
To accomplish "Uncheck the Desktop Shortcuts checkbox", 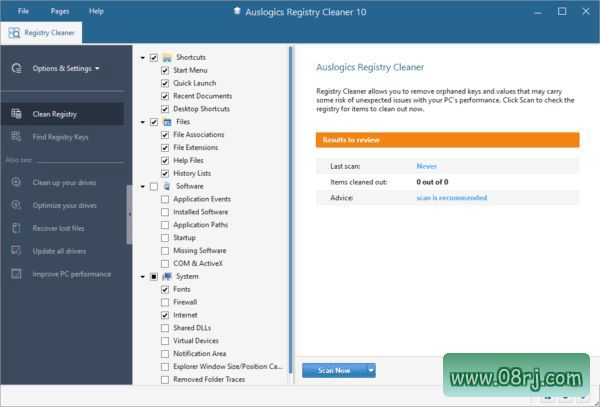I will 165,109.
